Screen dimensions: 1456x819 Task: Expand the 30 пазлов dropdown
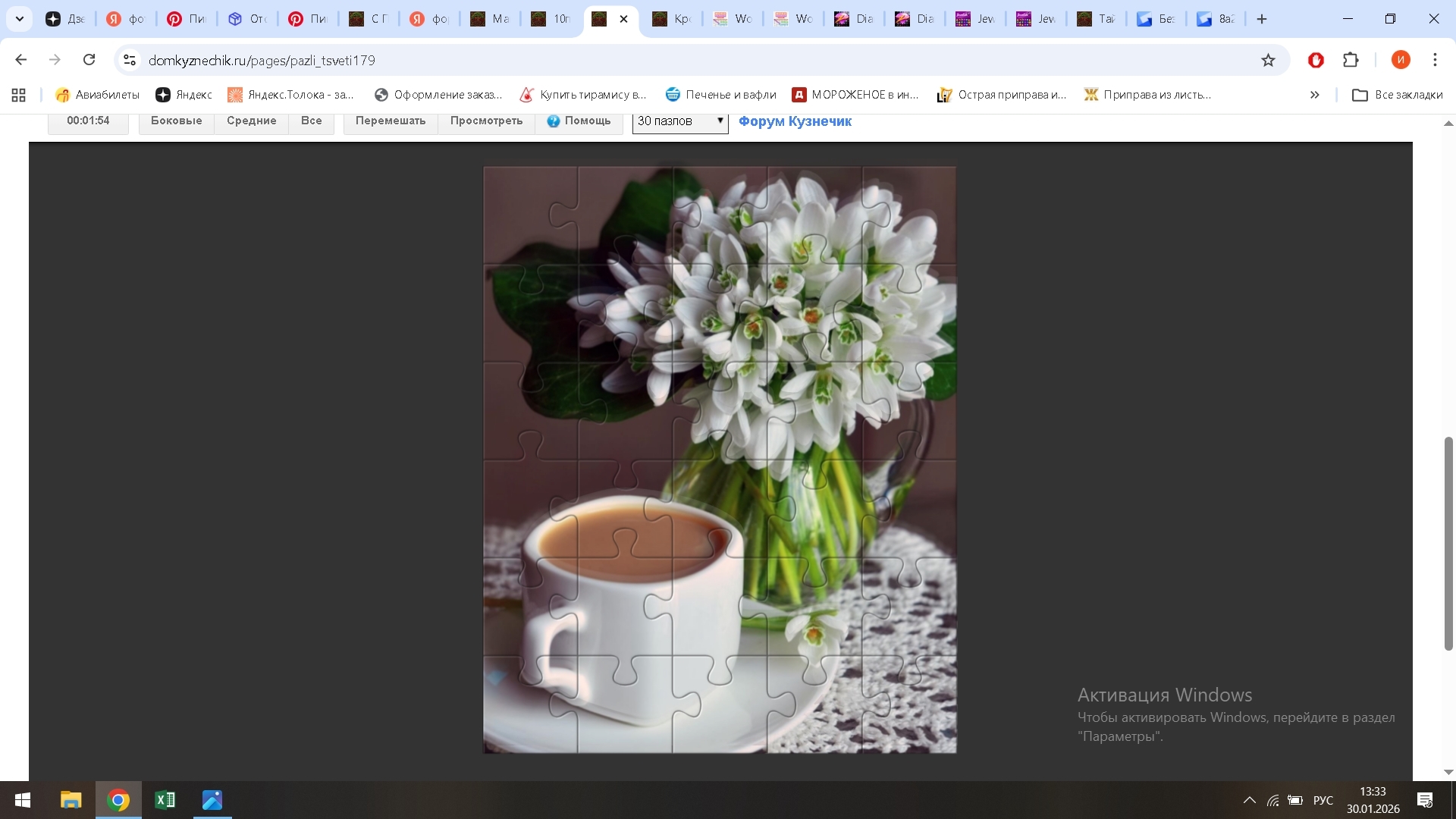pyautogui.click(x=680, y=121)
